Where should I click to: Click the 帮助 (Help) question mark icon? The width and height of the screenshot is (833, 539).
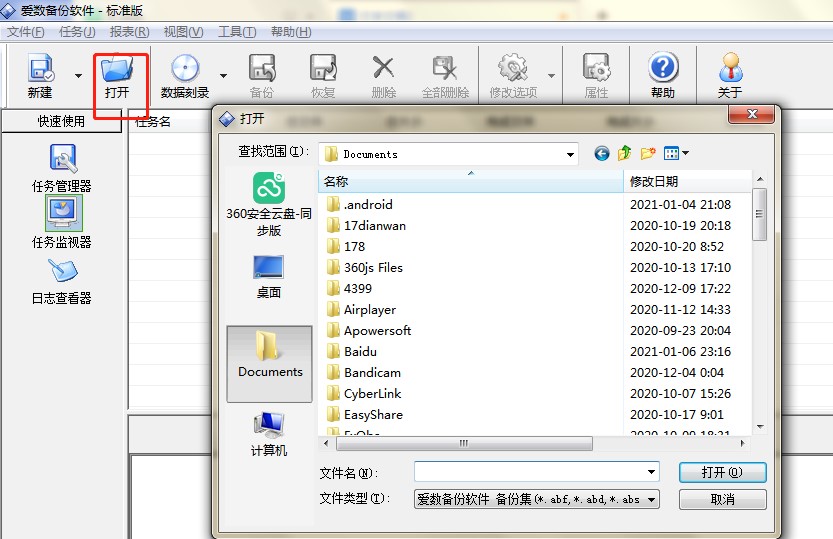coord(663,67)
